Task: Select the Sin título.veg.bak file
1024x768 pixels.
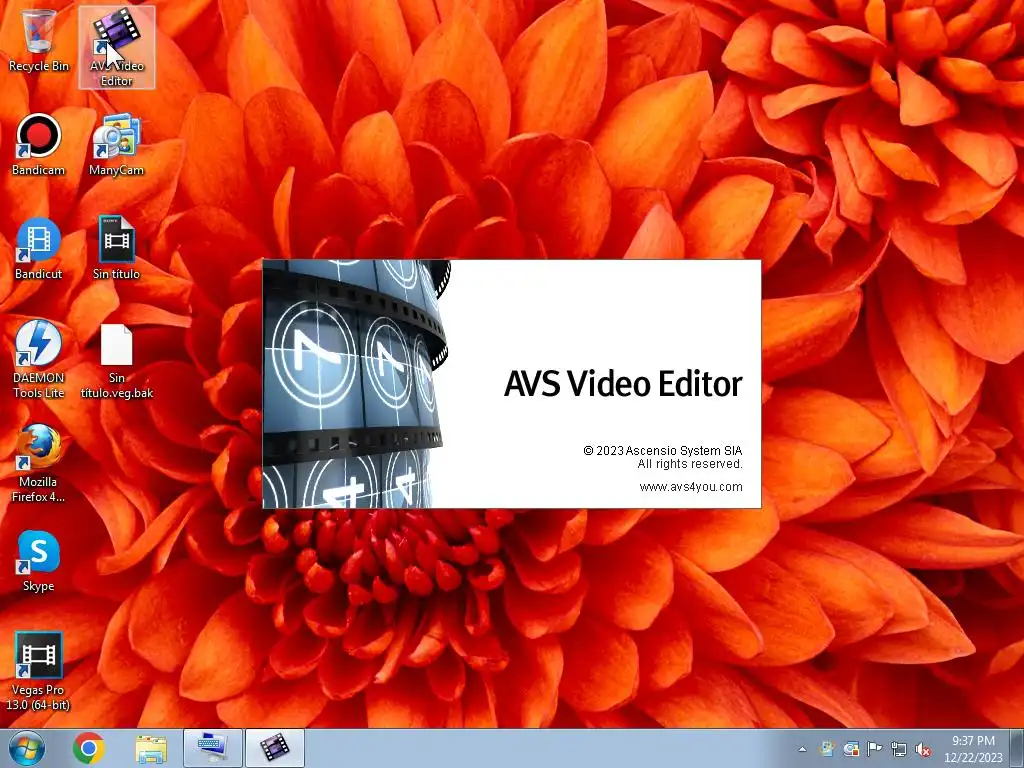Action: point(117,360)
